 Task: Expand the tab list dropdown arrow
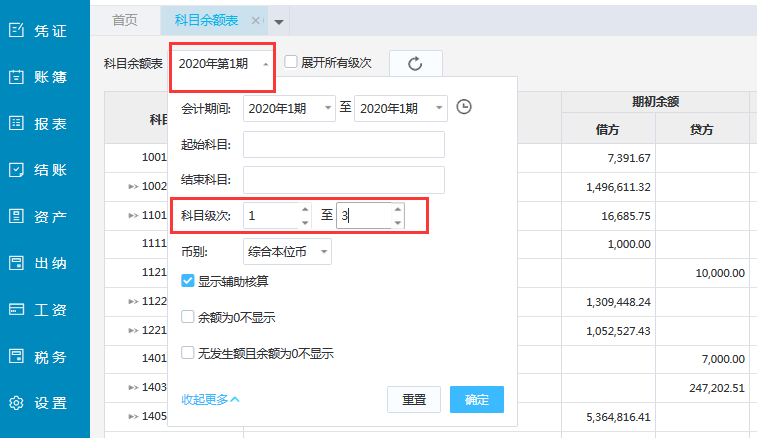(x=279, y=21)
